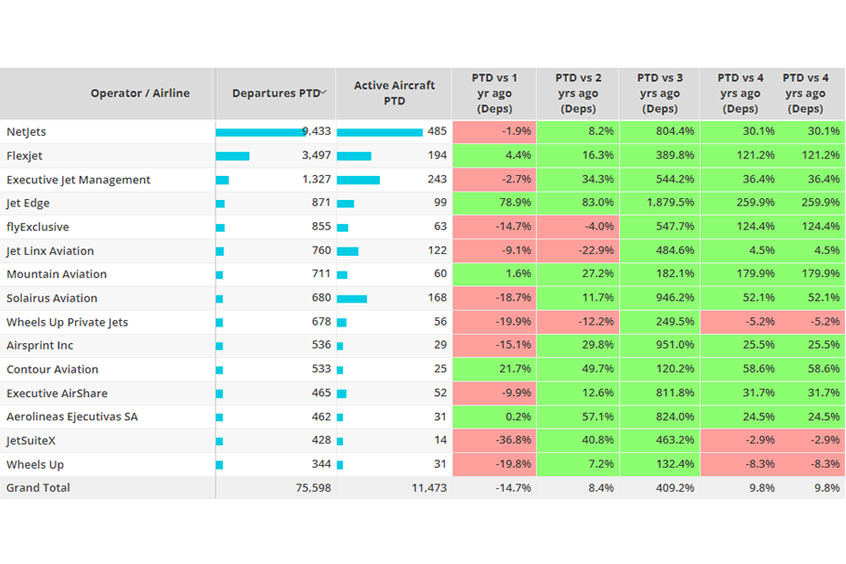Viewport: 846px width, 564px height.
Task: Select the -12.2% Wheels Up Private Jets cell
Action: coord(578,321)
